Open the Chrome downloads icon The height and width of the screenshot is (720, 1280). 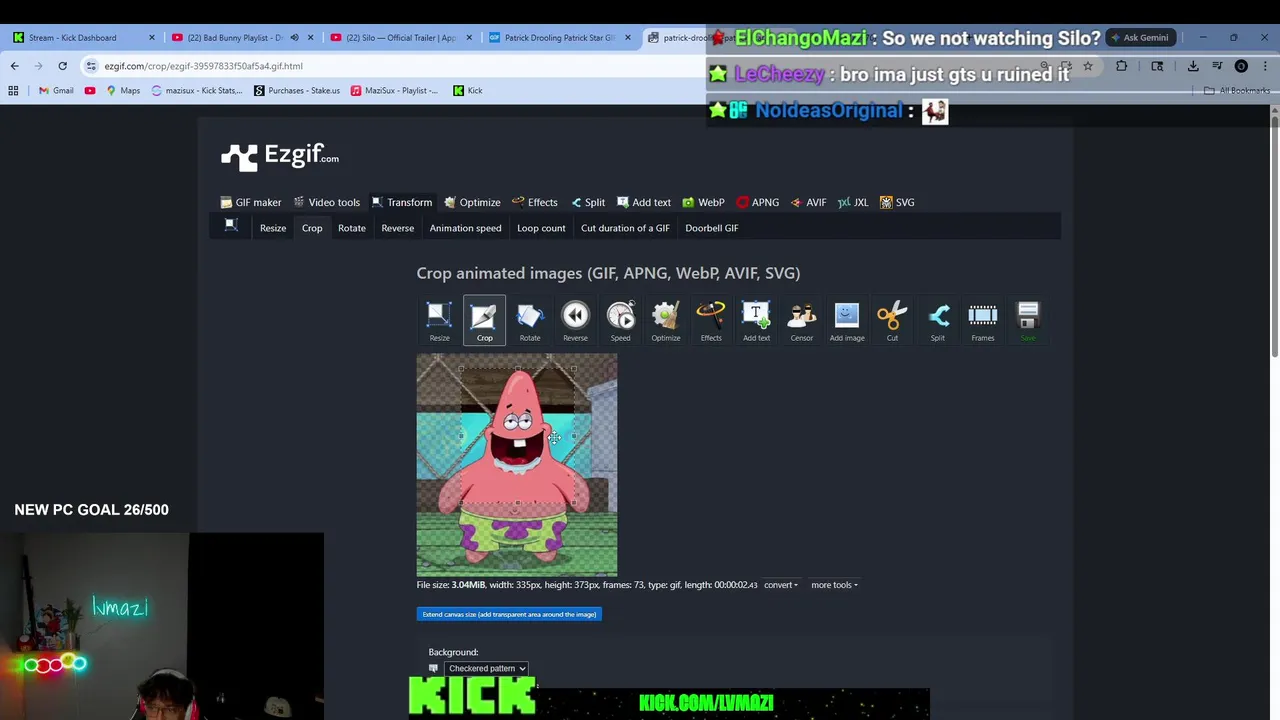point(1193,66)
